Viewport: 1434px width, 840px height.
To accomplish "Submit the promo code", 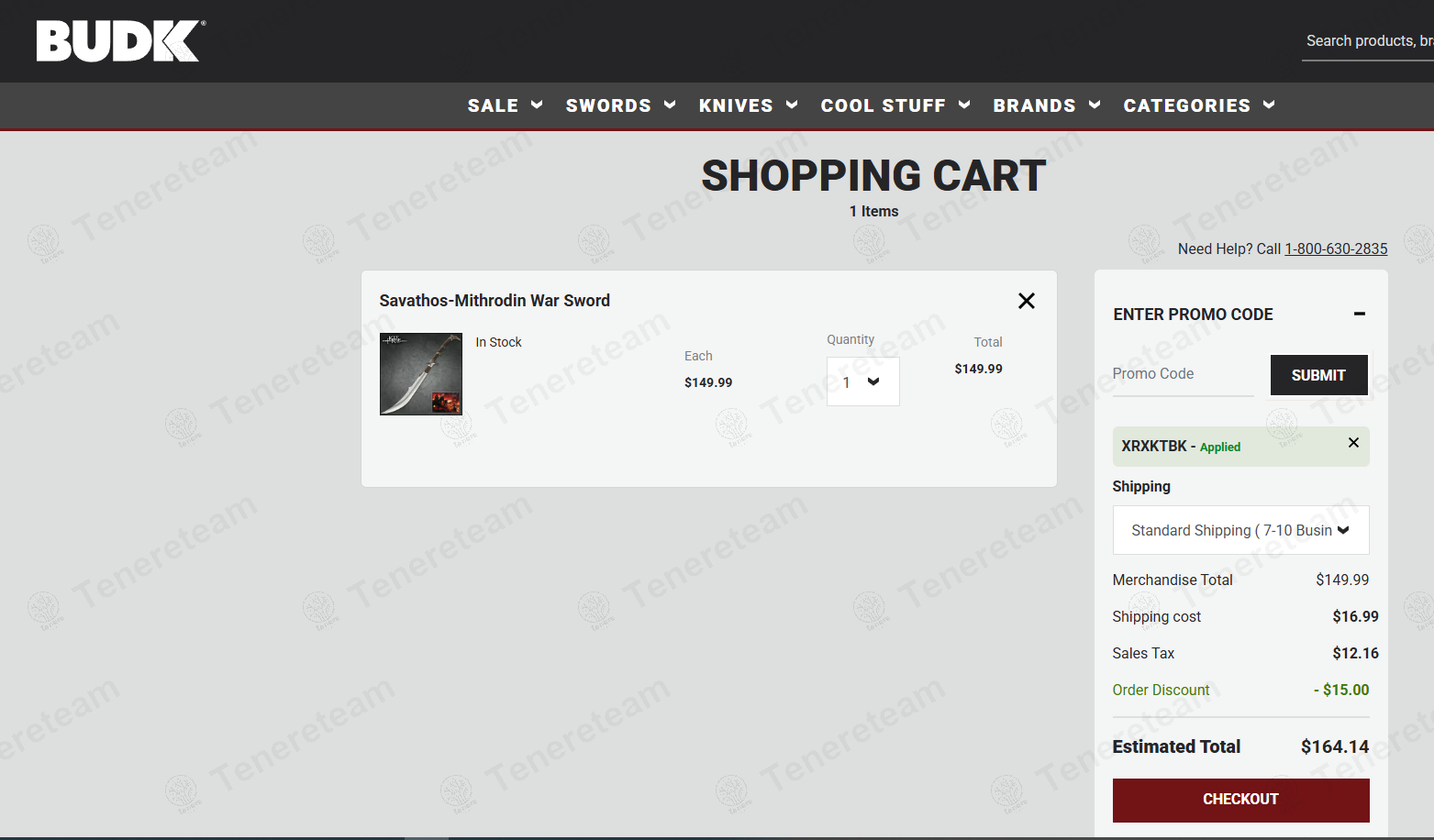I will [x=1317, y=375].
